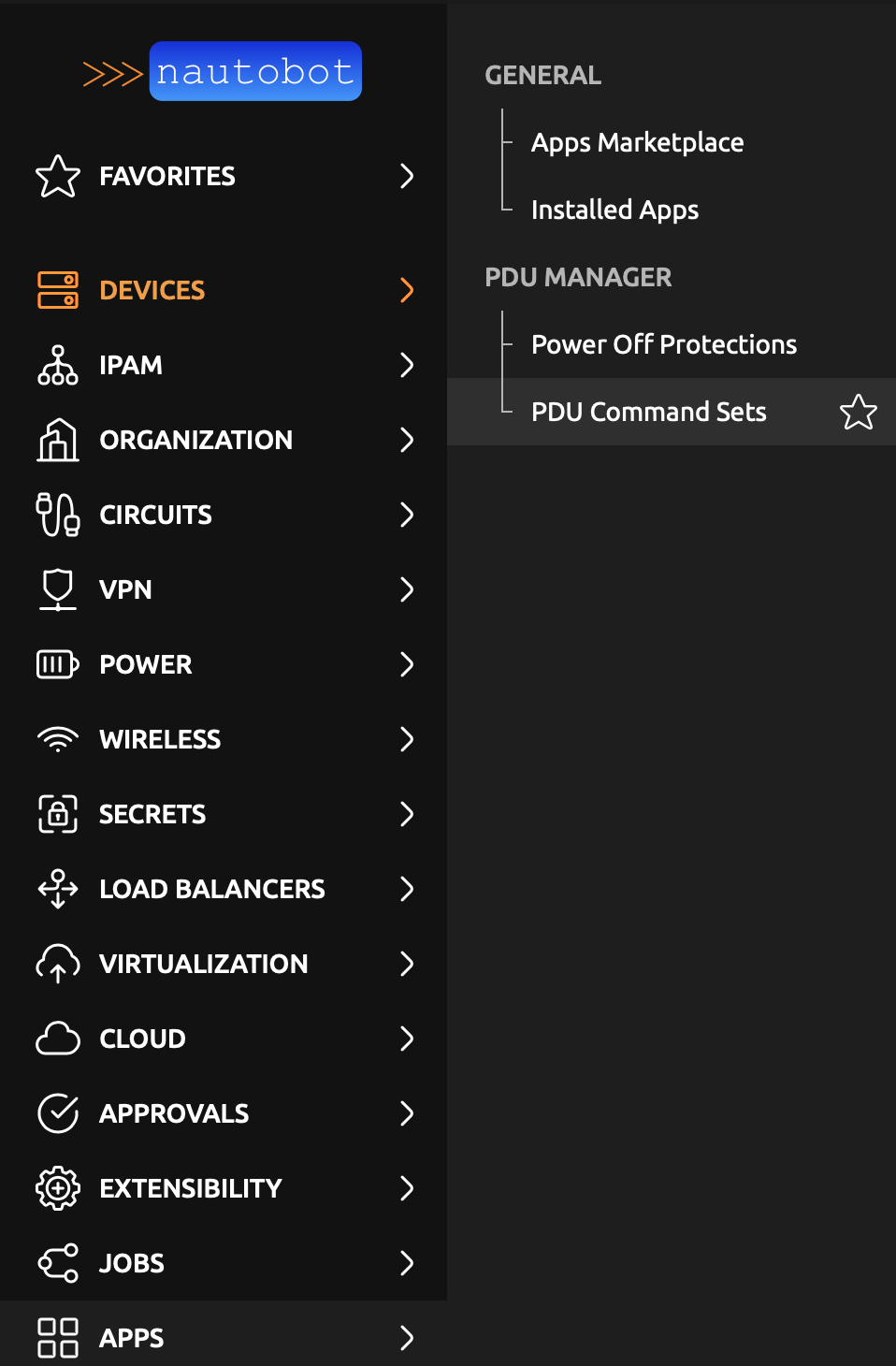Expand the Load Balancers chevron
This screenshot has width=896, height=1366.
point(407,889)
